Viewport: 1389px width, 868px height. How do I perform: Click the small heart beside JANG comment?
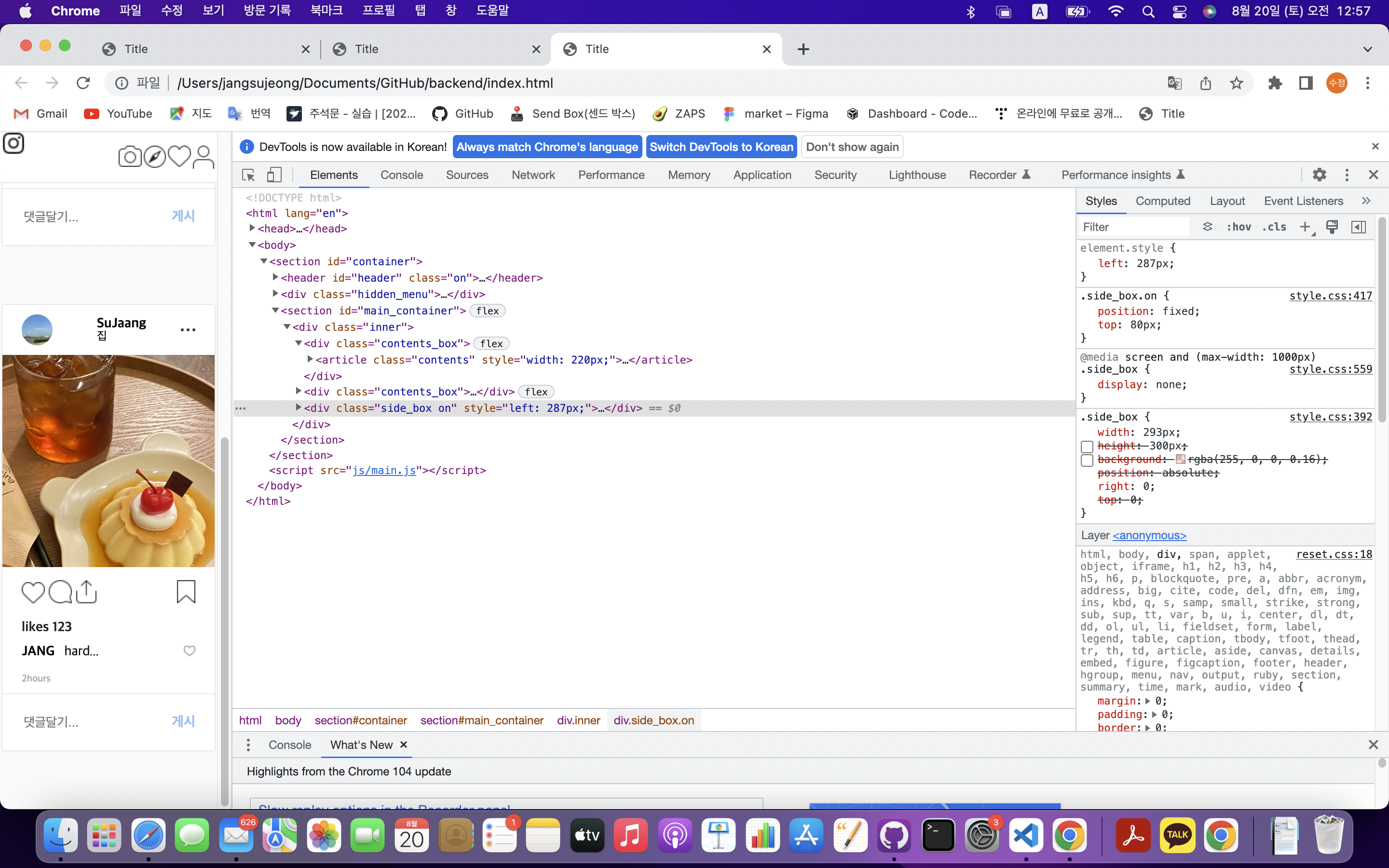click(190, 651)
